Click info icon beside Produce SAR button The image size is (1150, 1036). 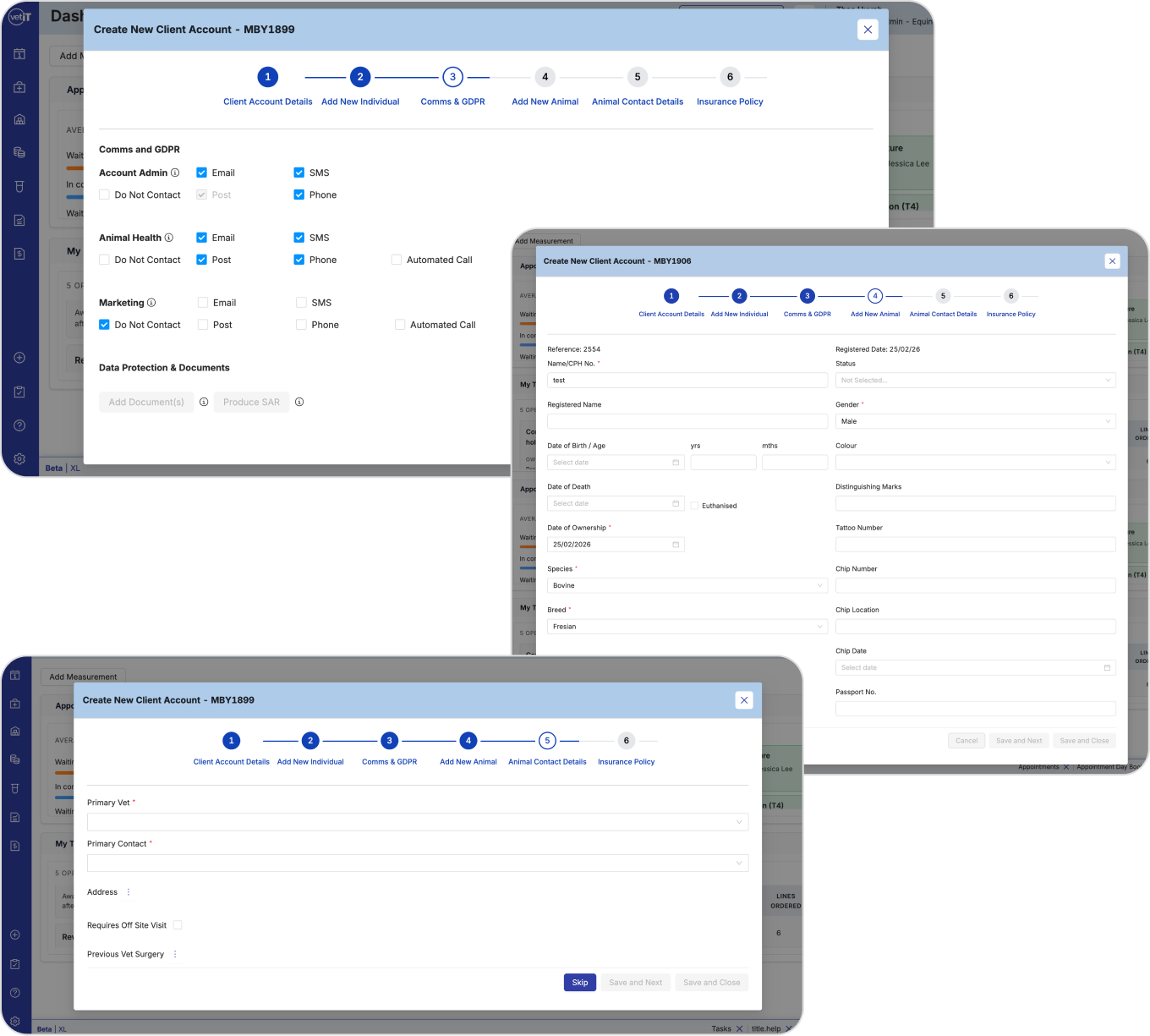(299, 402)
